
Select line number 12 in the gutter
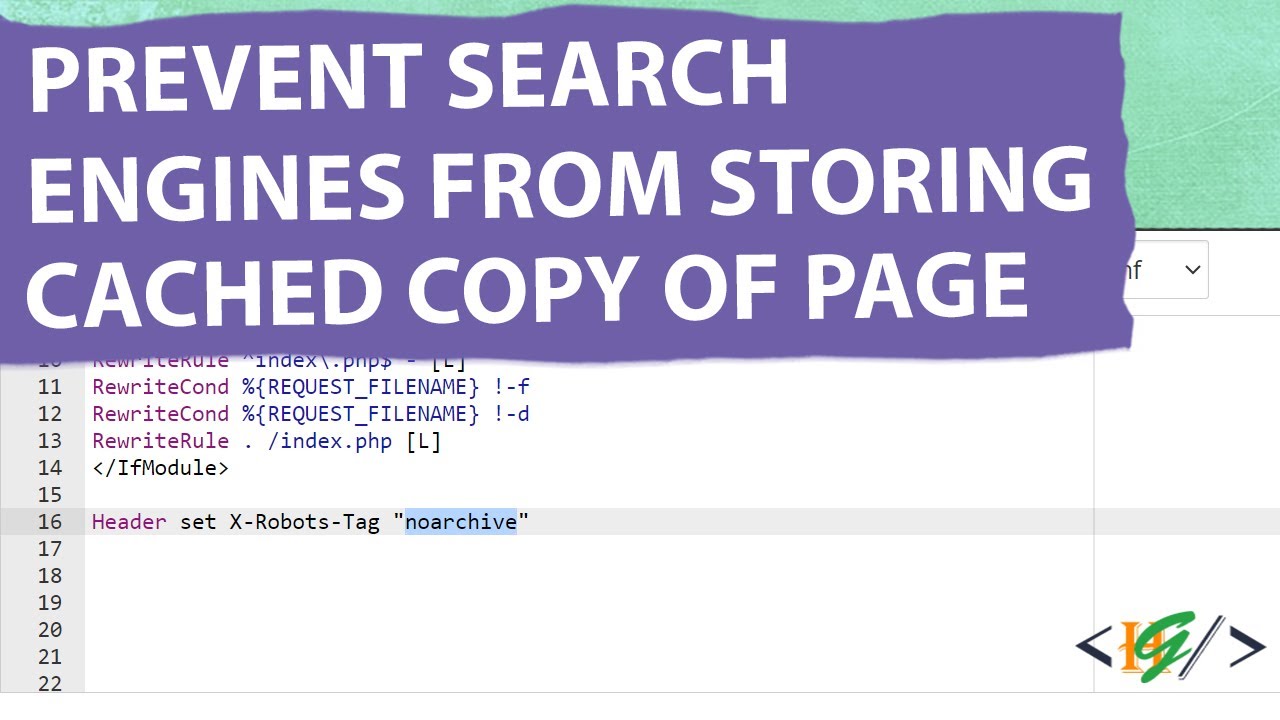50,414
